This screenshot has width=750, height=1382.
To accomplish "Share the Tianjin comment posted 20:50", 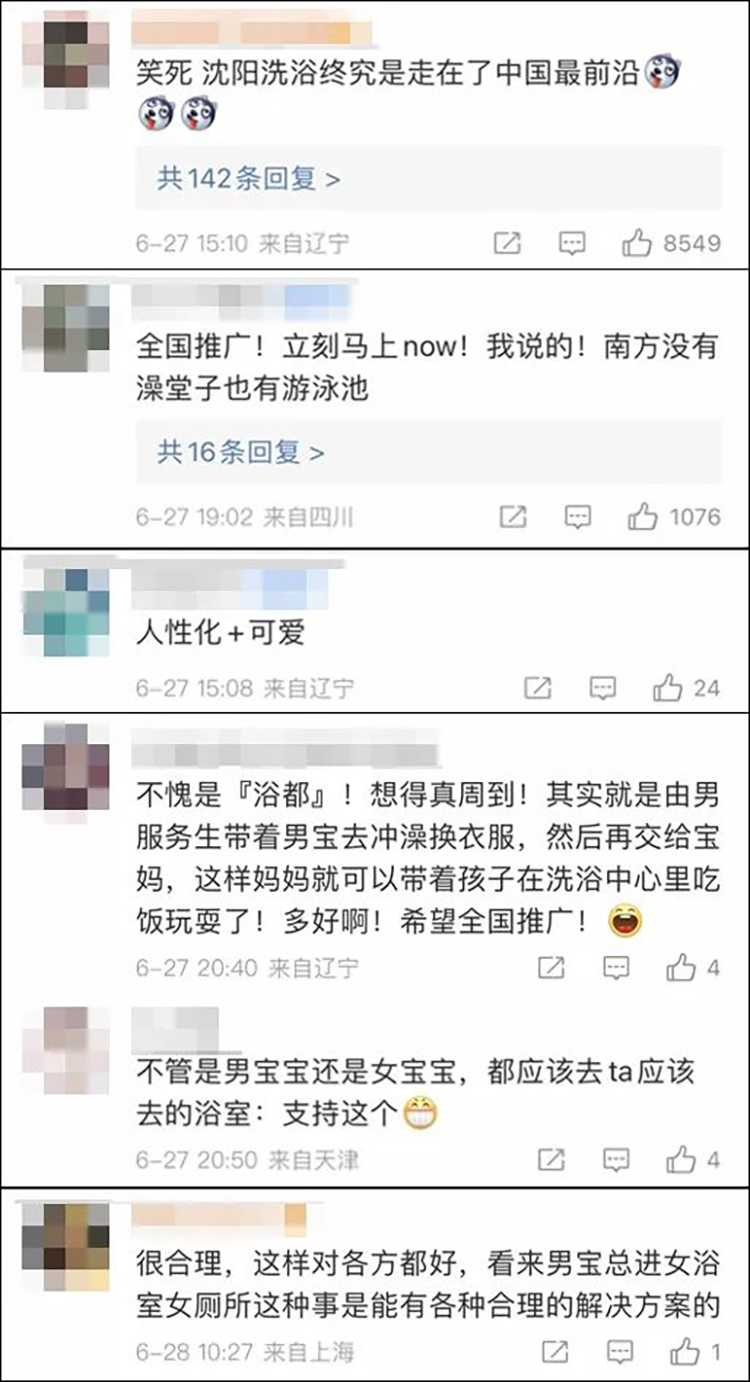I will pyautogui.click(x=551, y=1159).
